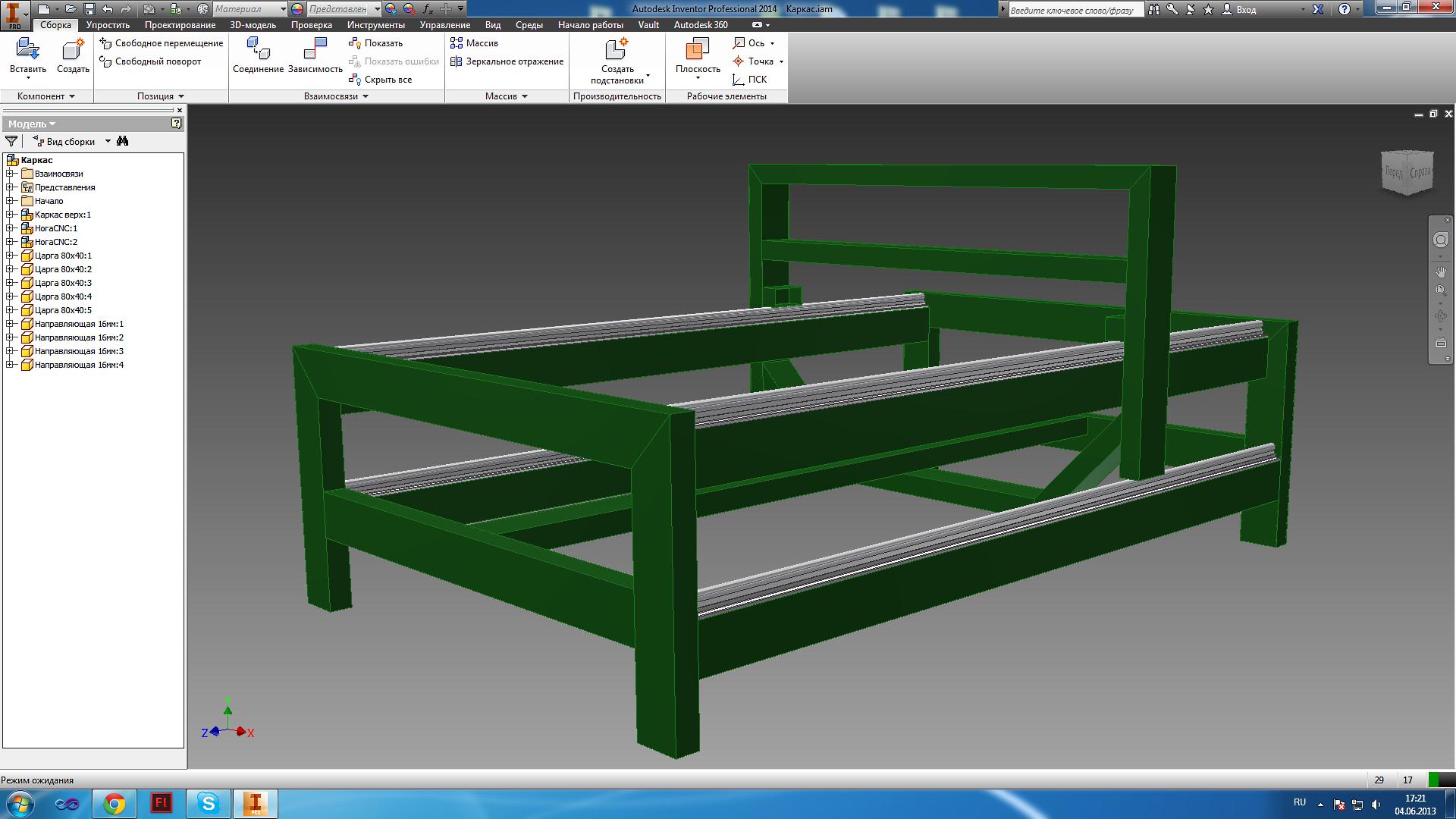The height and width of the screenshot is (819, 1456).
Task: Open the binoculars search icon in browser
Action: click(x=123, y=141)
